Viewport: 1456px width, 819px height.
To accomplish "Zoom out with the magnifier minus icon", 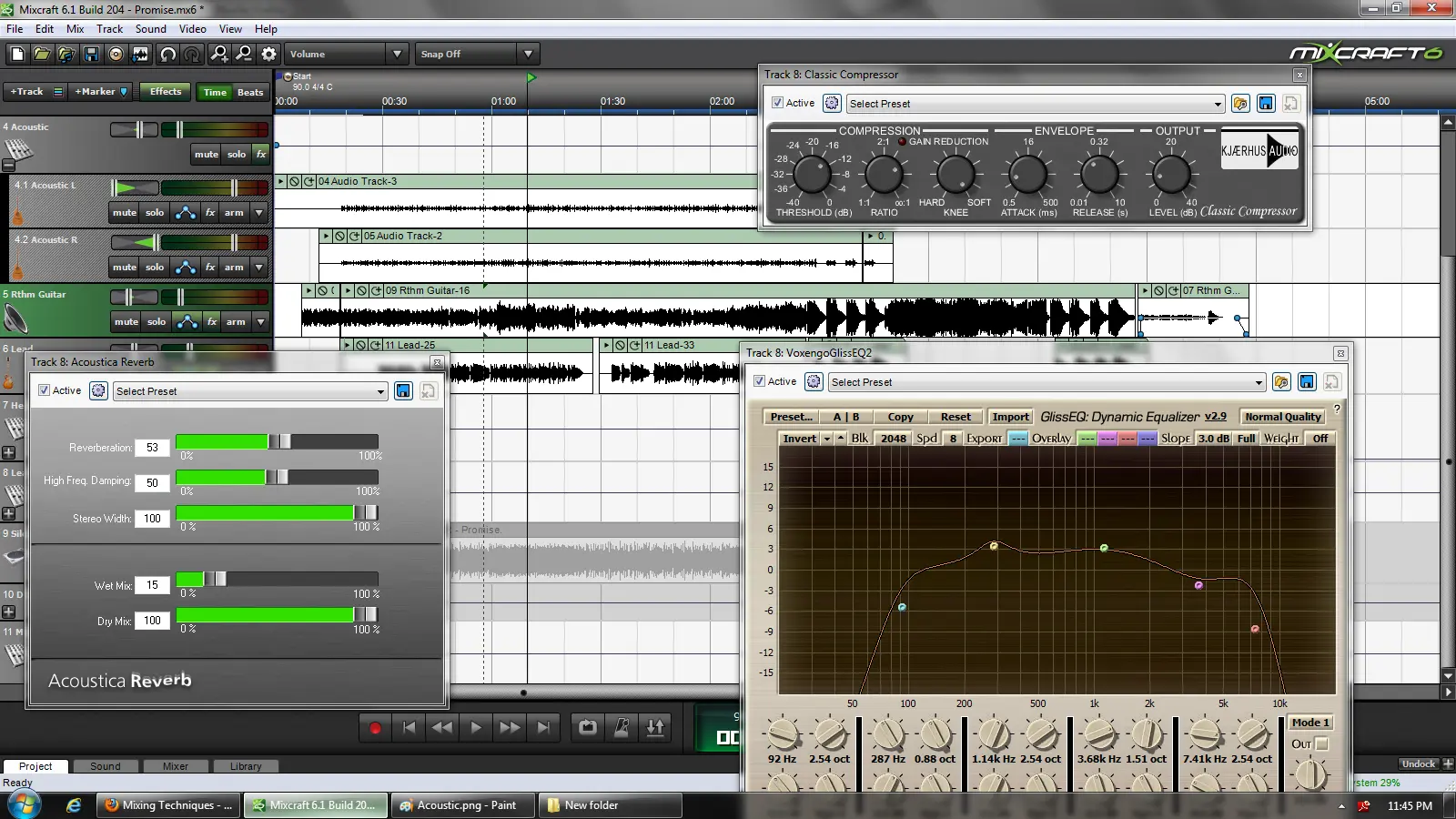I will (244, 55).
